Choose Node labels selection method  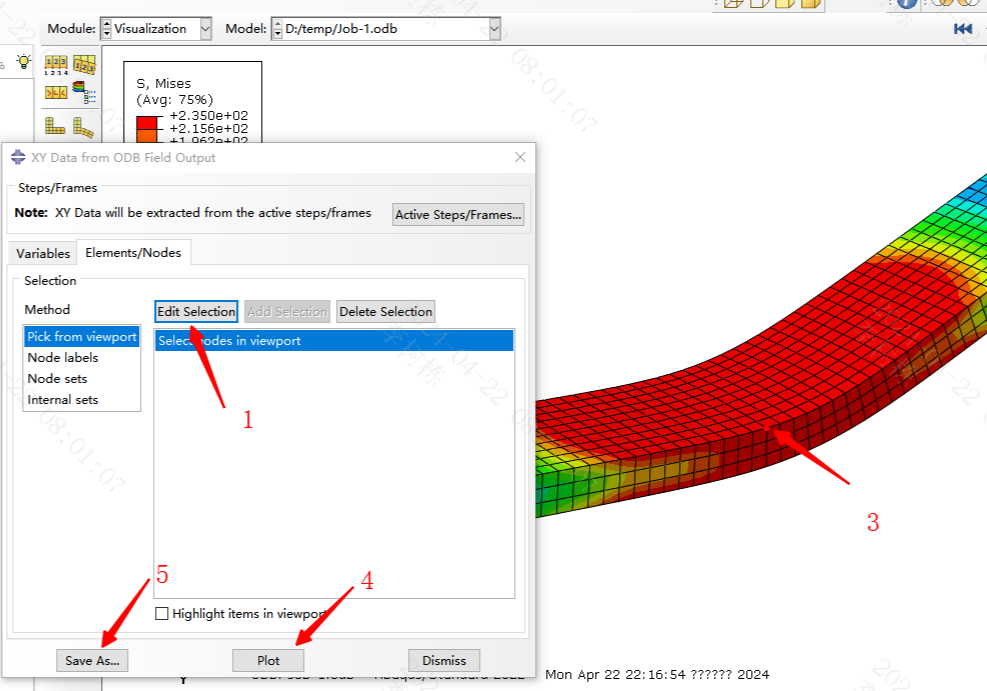point(82,357)
